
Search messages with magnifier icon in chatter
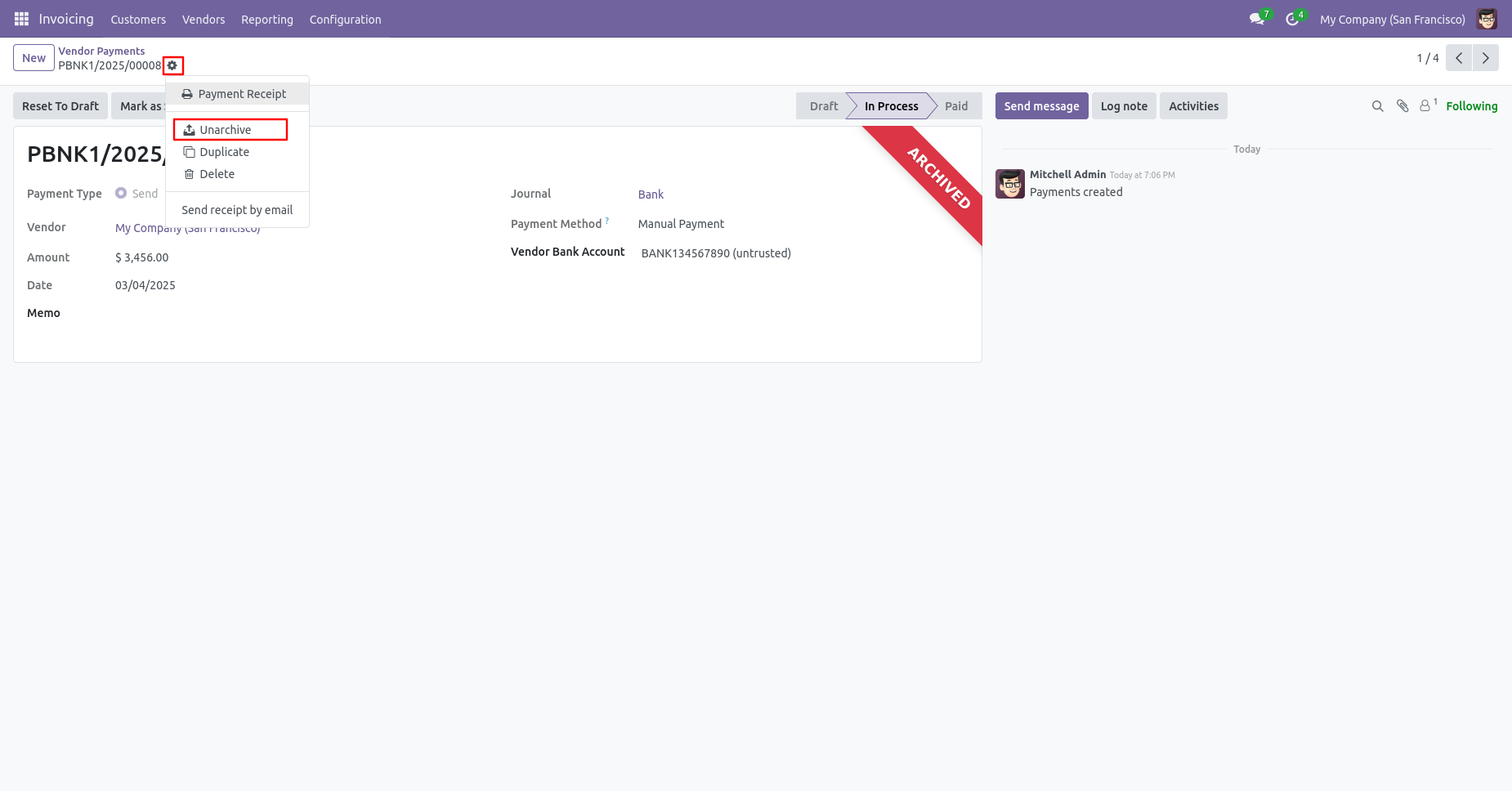point(1377,106)
